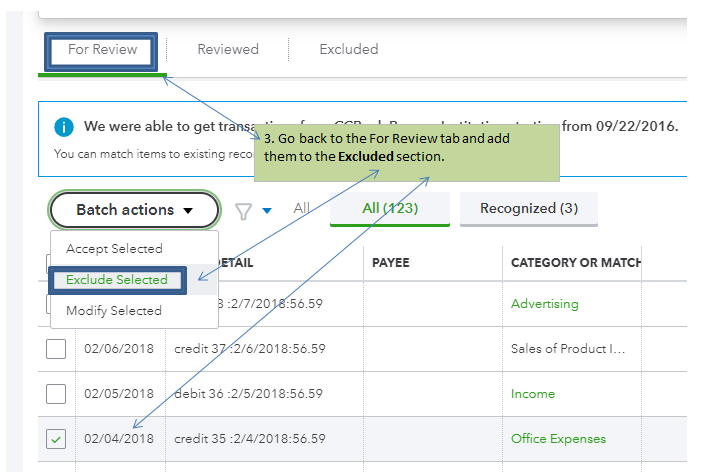Sort by the Payee column header
The height and width of the screenshot is (474, 722).
(x=391, y=263)
